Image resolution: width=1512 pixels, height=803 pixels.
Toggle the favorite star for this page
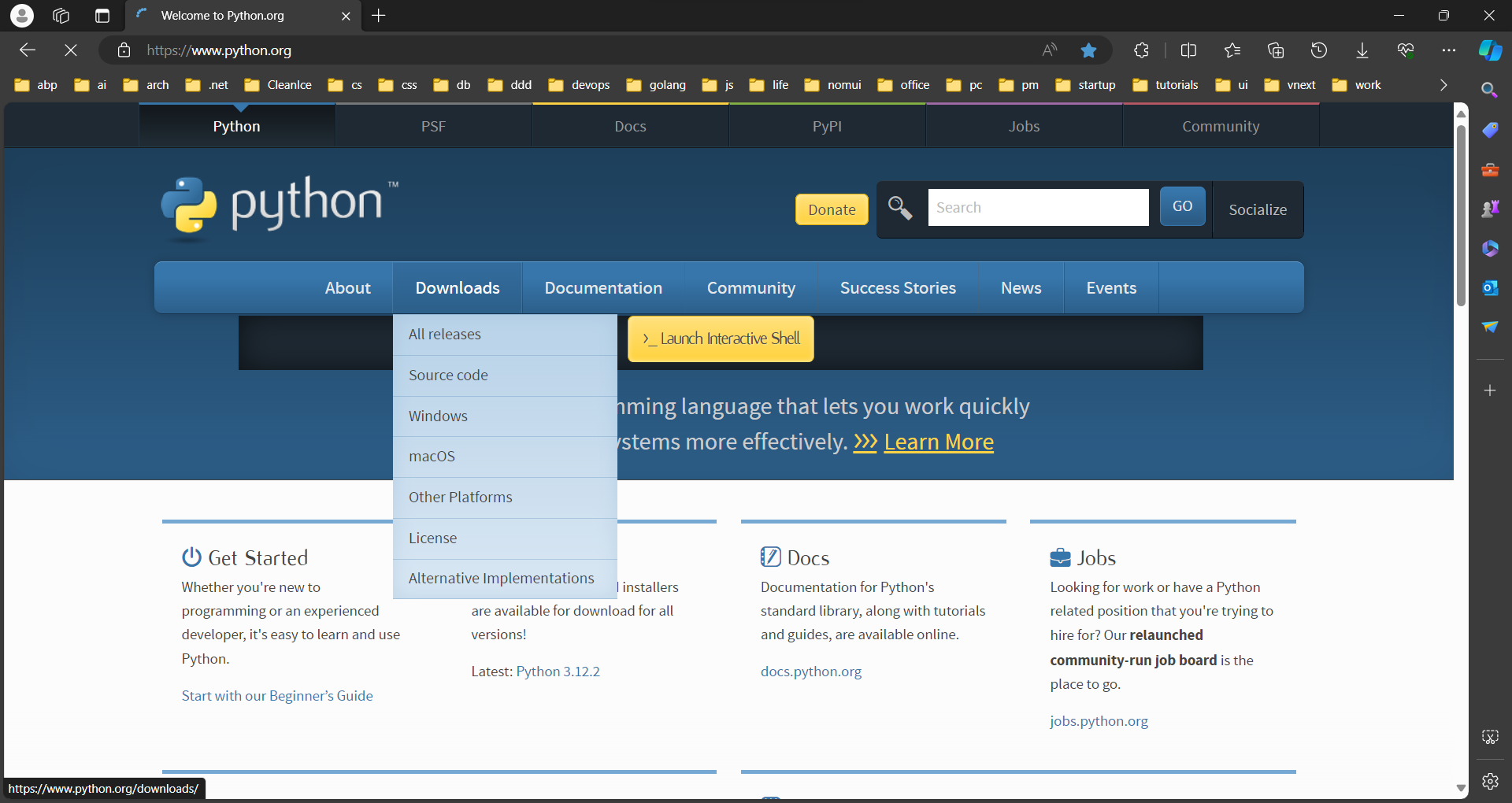pyautogui.click(x=1089, y=50)
